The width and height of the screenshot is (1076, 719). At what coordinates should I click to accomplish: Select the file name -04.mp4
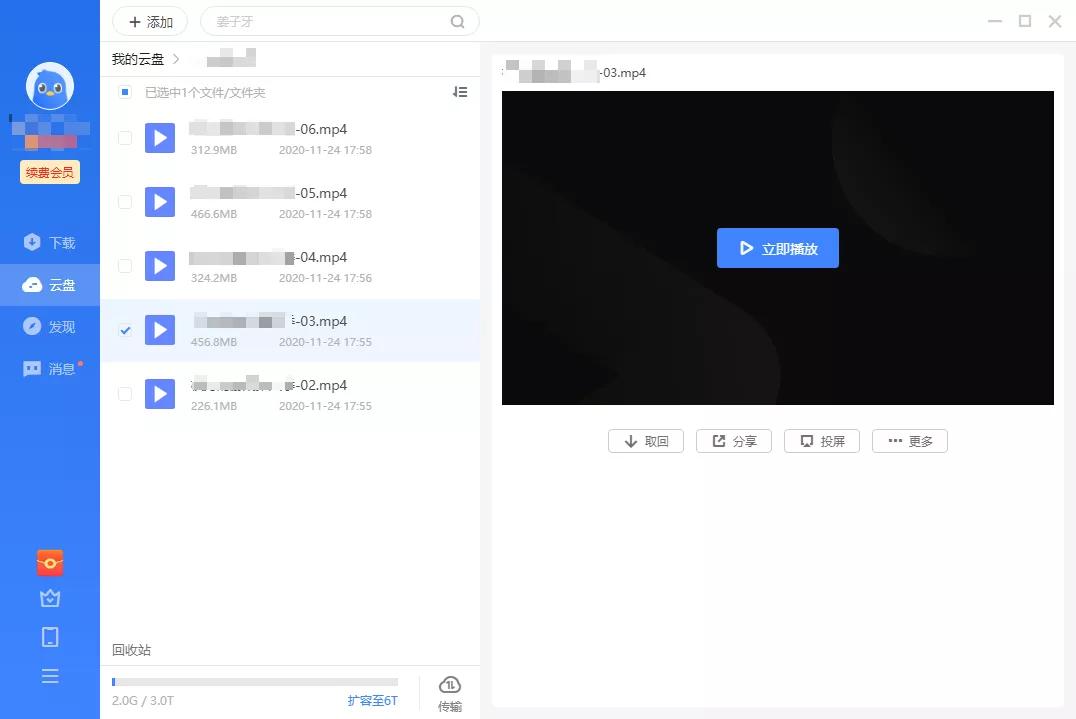(268, 257)
